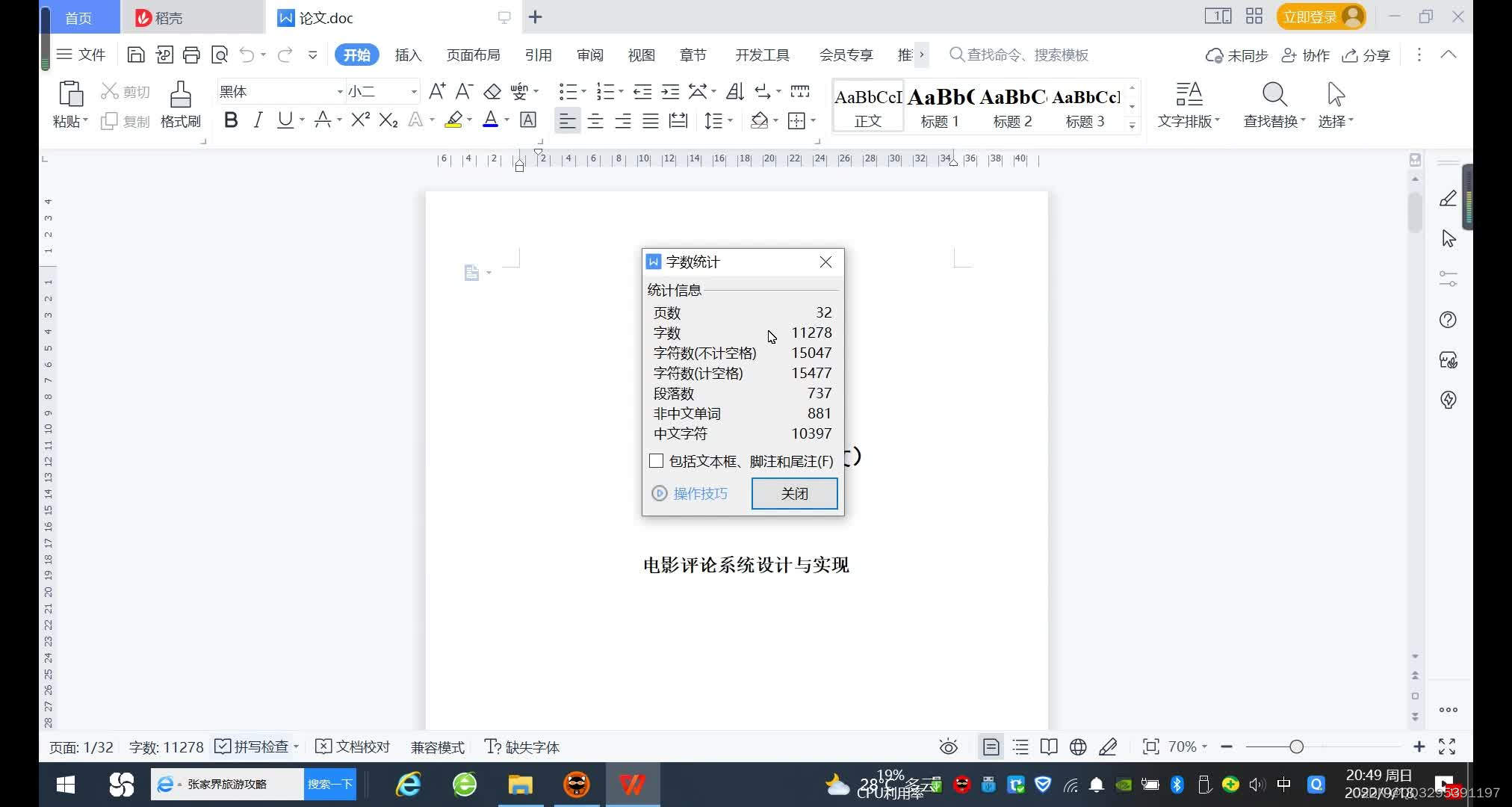This screenshot has width=1512, height=807.
Task: Apply 标题 1 heading style
Action: pyautogui.click(x=940, y=106)
